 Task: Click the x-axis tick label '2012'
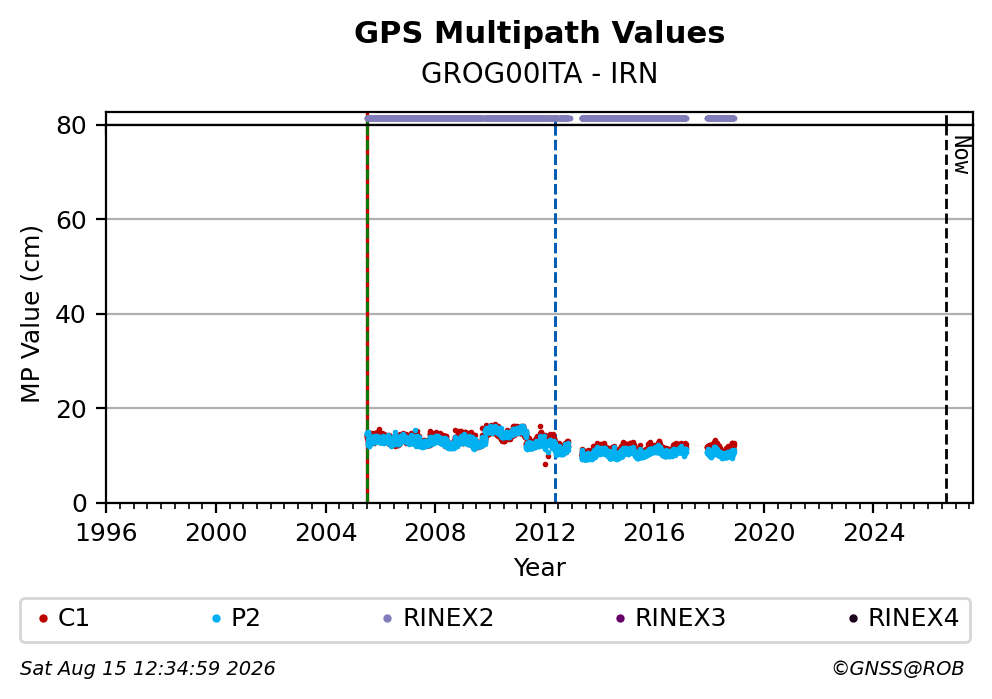point(545,533)
